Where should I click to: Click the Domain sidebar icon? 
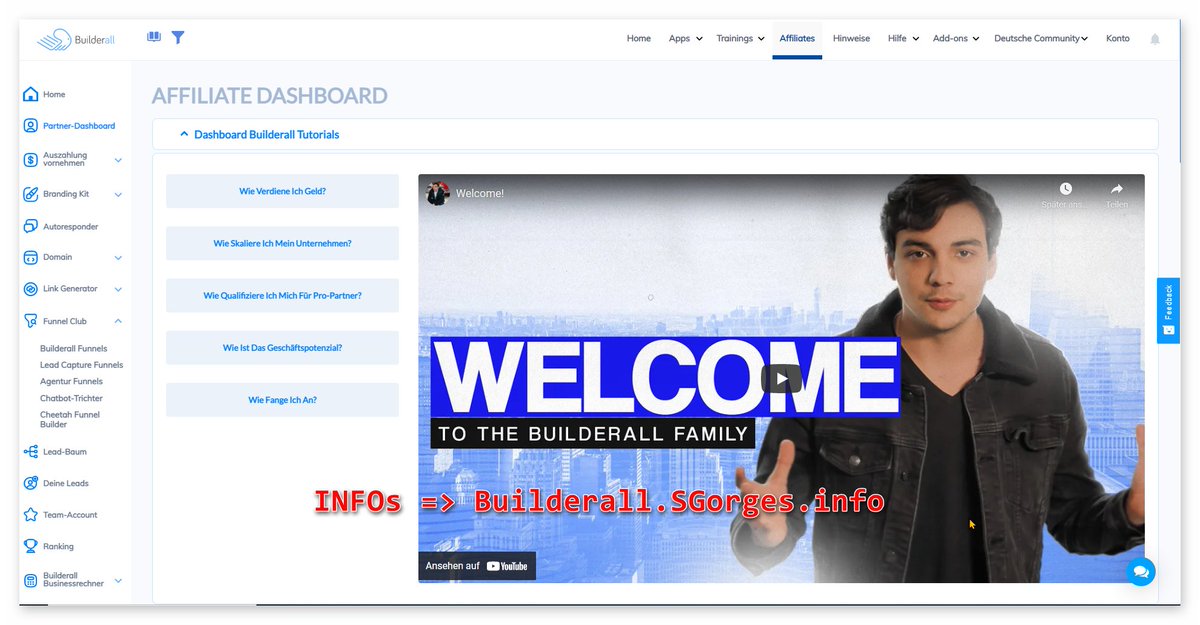30,257
